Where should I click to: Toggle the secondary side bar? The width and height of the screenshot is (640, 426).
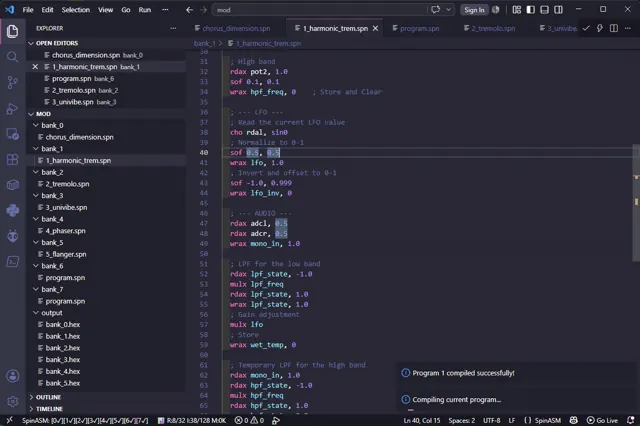[x=558, y=10]
